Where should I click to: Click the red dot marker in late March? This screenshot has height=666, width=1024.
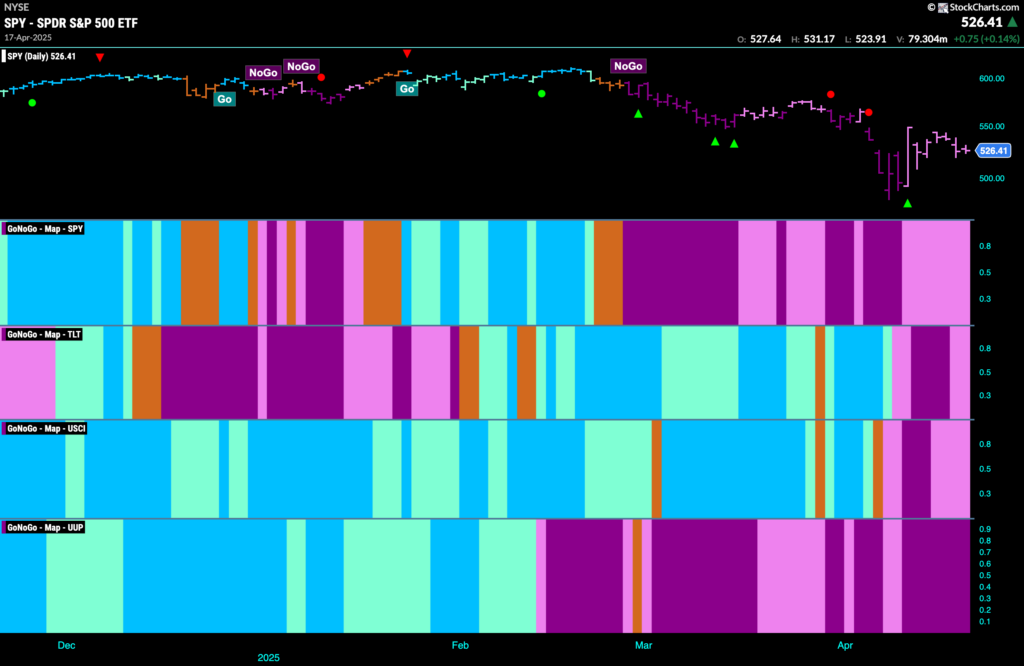pyautogui.click(x=831, y=95)
